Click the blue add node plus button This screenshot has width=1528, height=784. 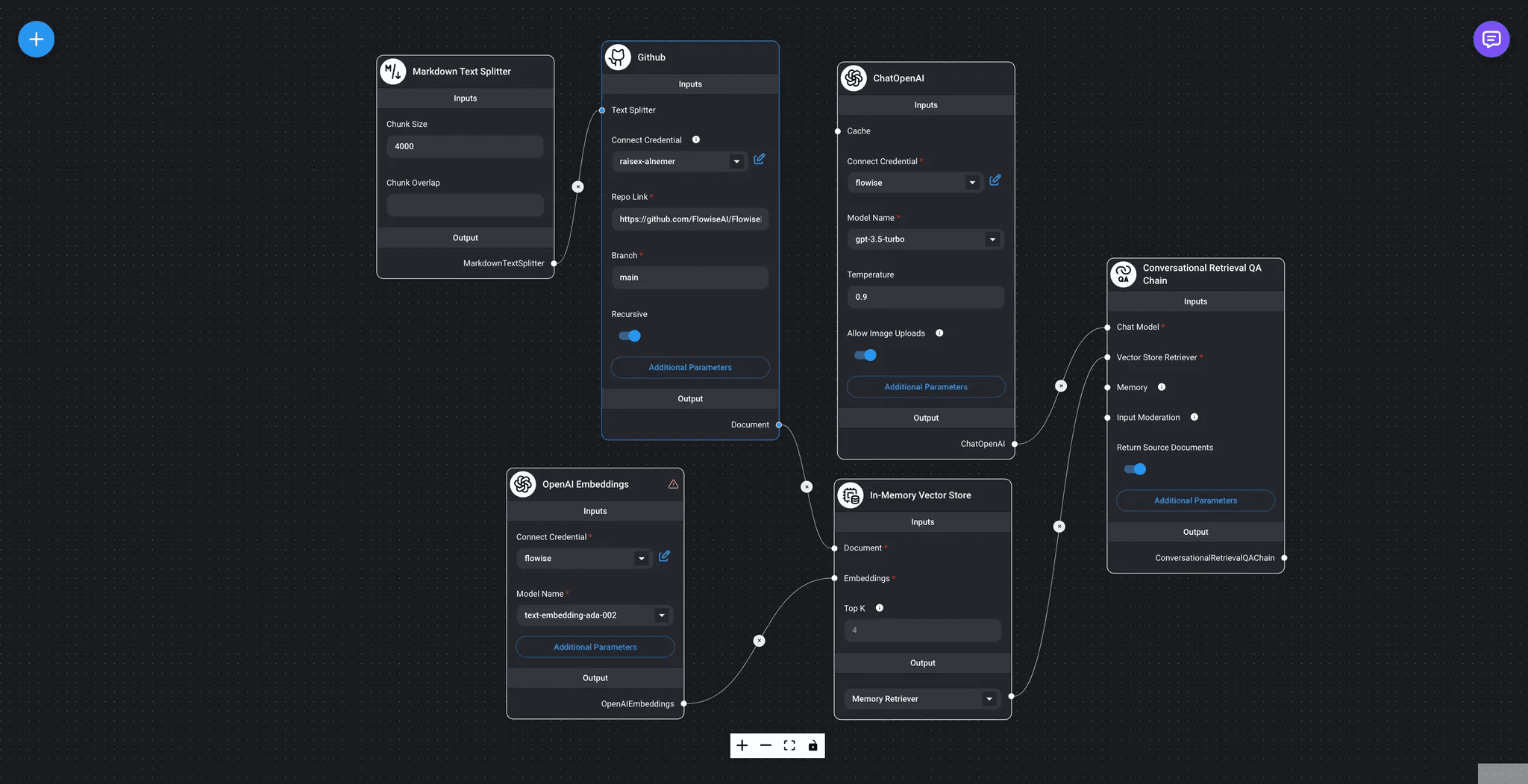36,39
